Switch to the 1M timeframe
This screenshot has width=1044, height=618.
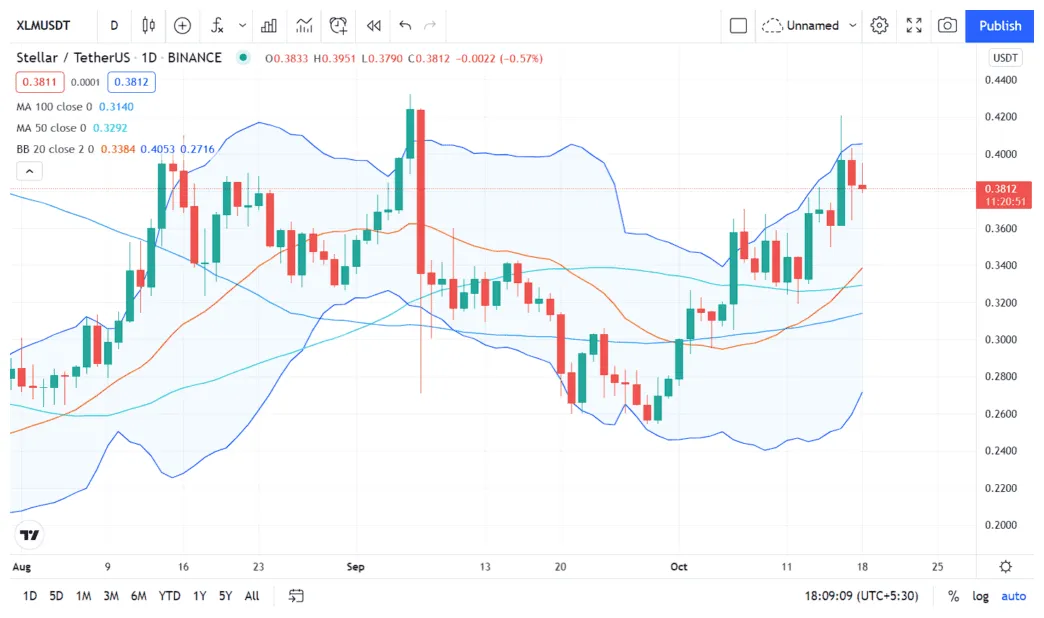[83, 596]
